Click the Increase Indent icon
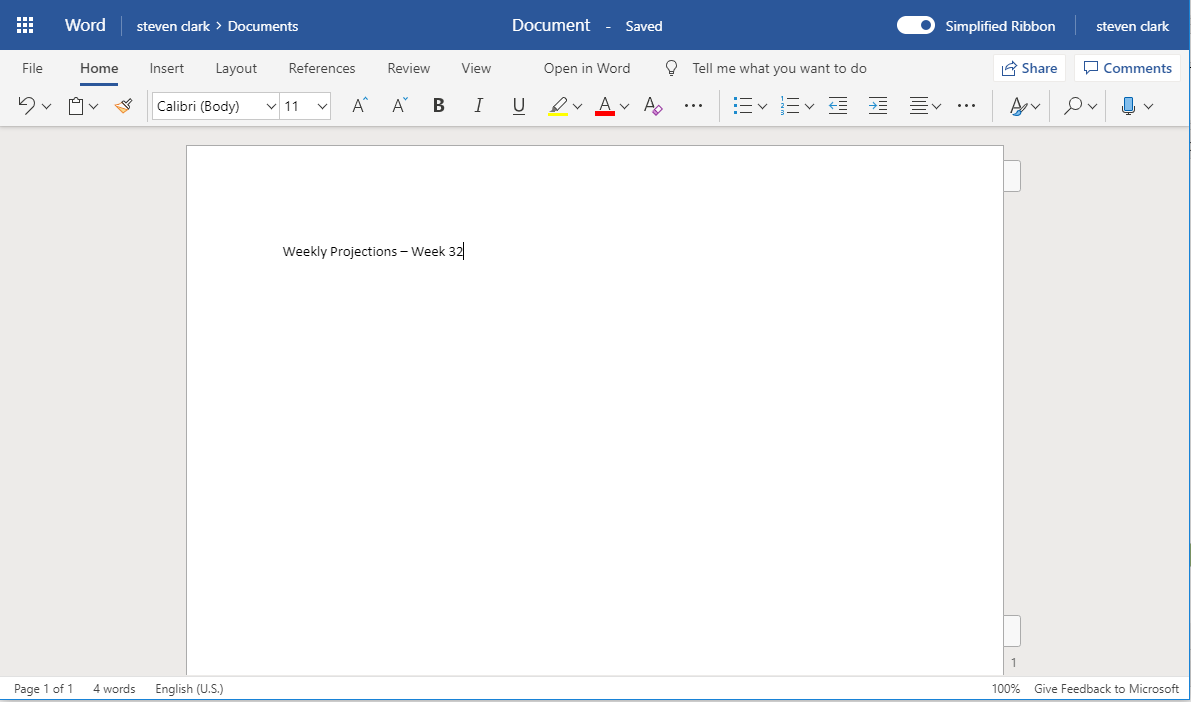The width and height of the screenshot is (1191, 702). tap(878, 106)
